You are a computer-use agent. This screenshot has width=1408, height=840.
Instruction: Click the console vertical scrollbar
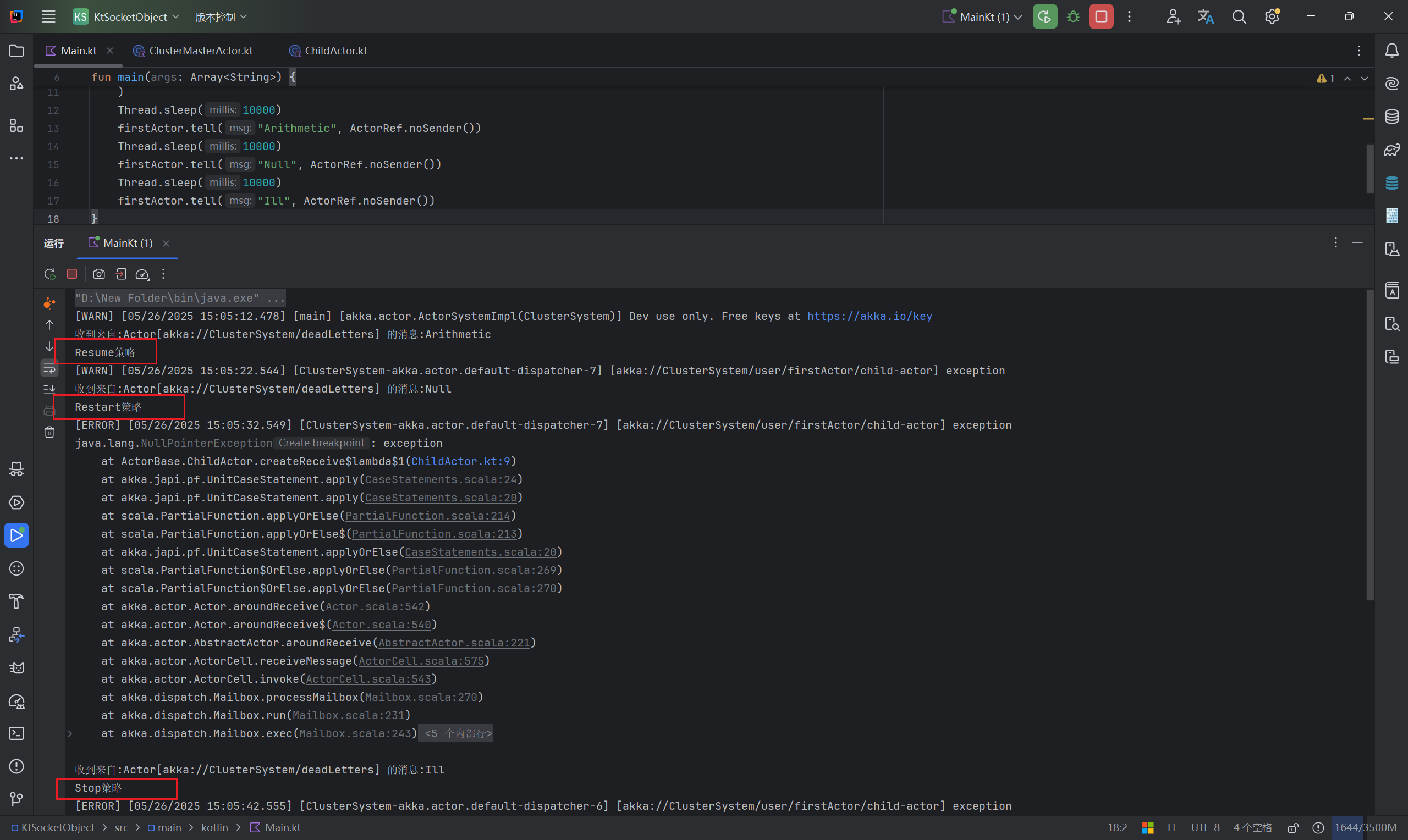click(x=1370, y=445)
